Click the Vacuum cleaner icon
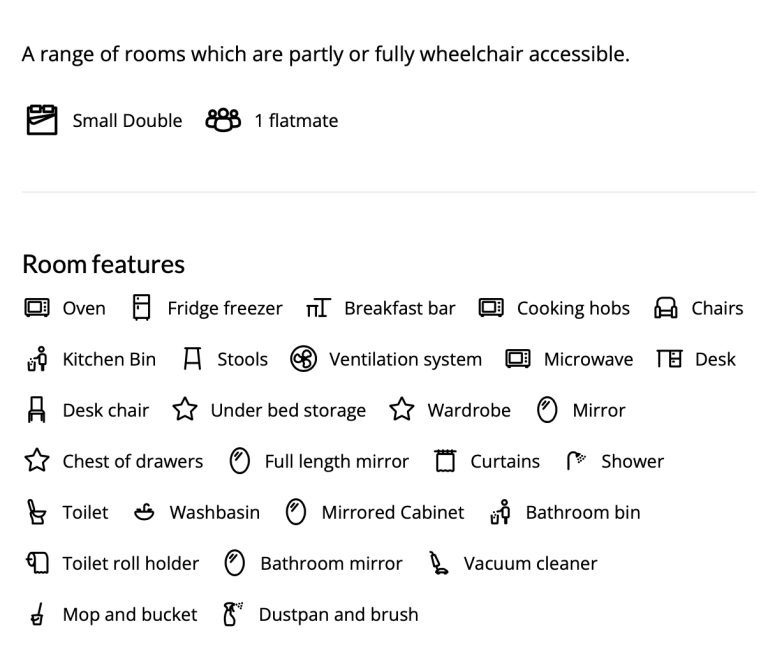The image size is (768, 647). [439, 563]
